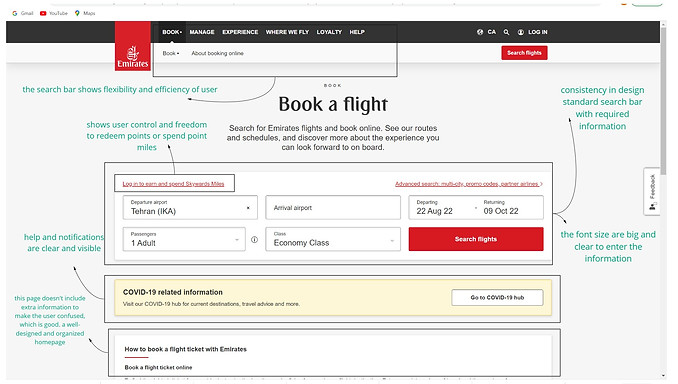Open YouTube bookmark
The width and height of the screenshot is (678, 384).
pyautogui.click(x=54, y=13)
